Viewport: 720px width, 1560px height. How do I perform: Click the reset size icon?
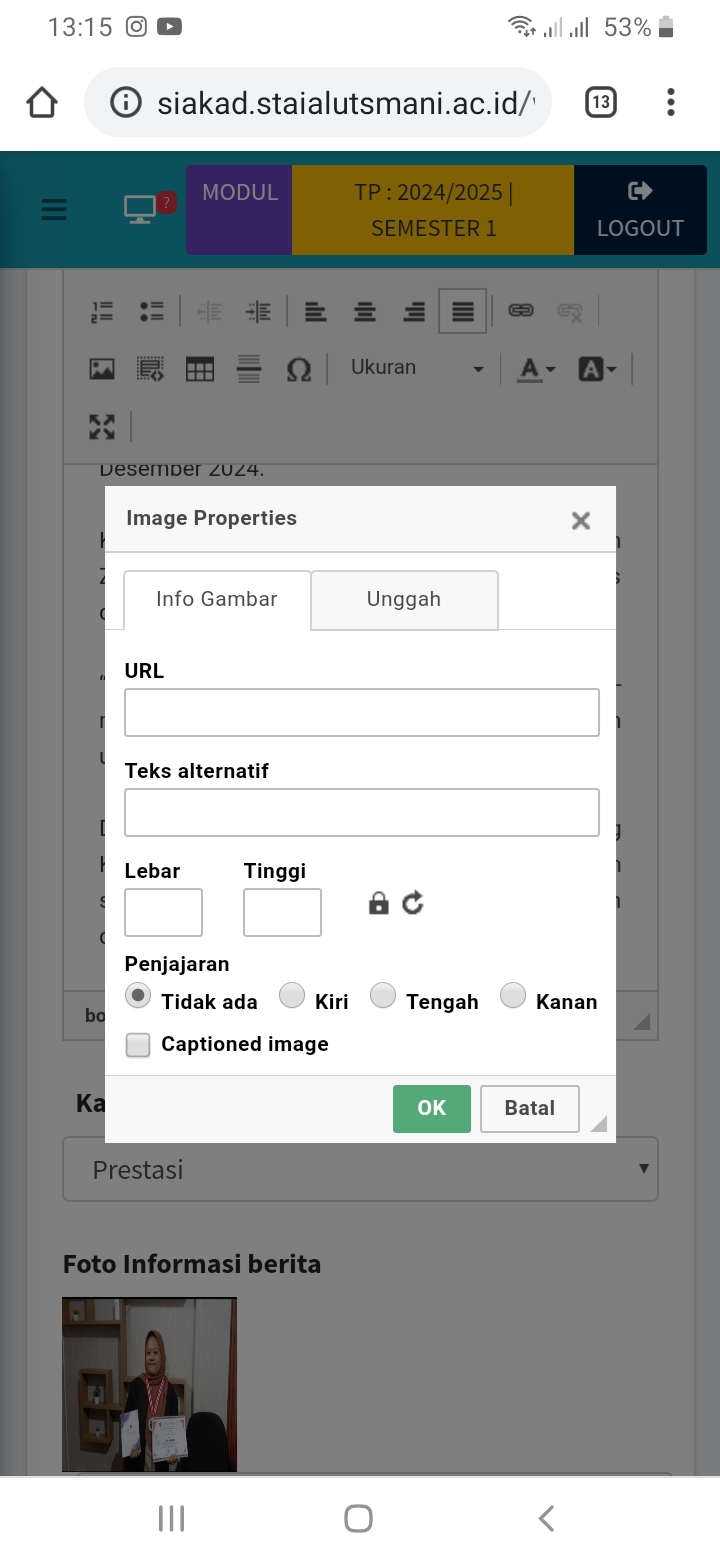[413, 904]
